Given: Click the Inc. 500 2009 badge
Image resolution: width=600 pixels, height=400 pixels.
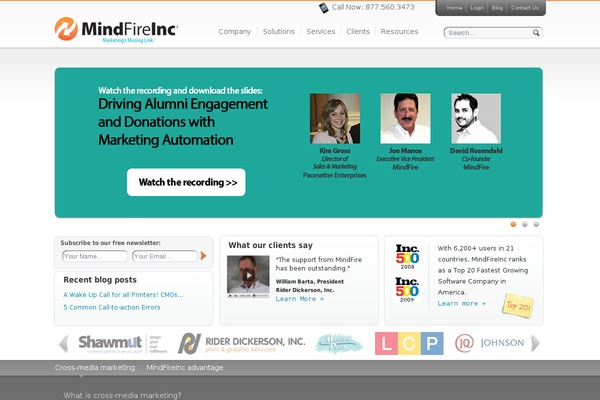Looking at the screenshot, I should point(407,289).
